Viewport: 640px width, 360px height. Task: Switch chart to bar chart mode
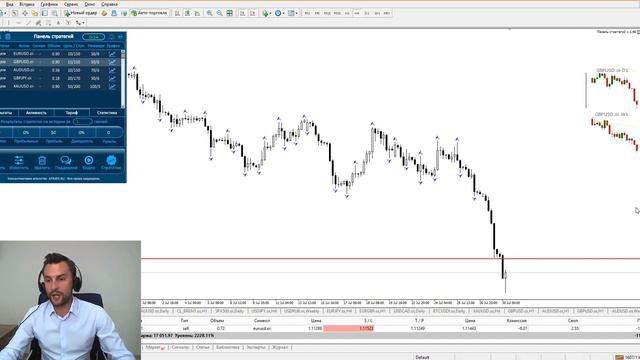(177, 13)
